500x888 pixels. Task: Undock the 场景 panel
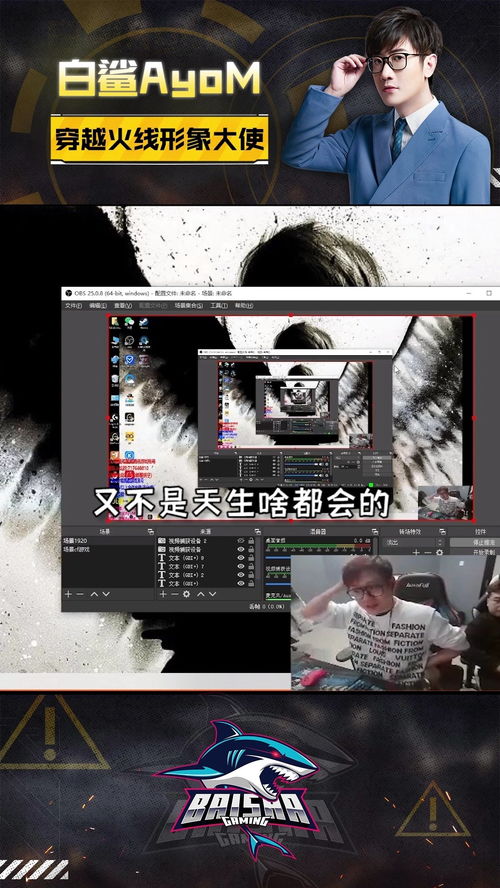150,532
